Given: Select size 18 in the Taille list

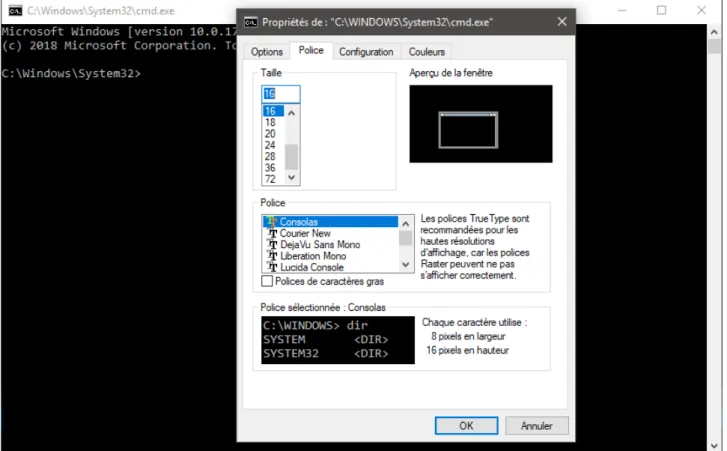Looking at the screenshot, I should tap(274, 122).
